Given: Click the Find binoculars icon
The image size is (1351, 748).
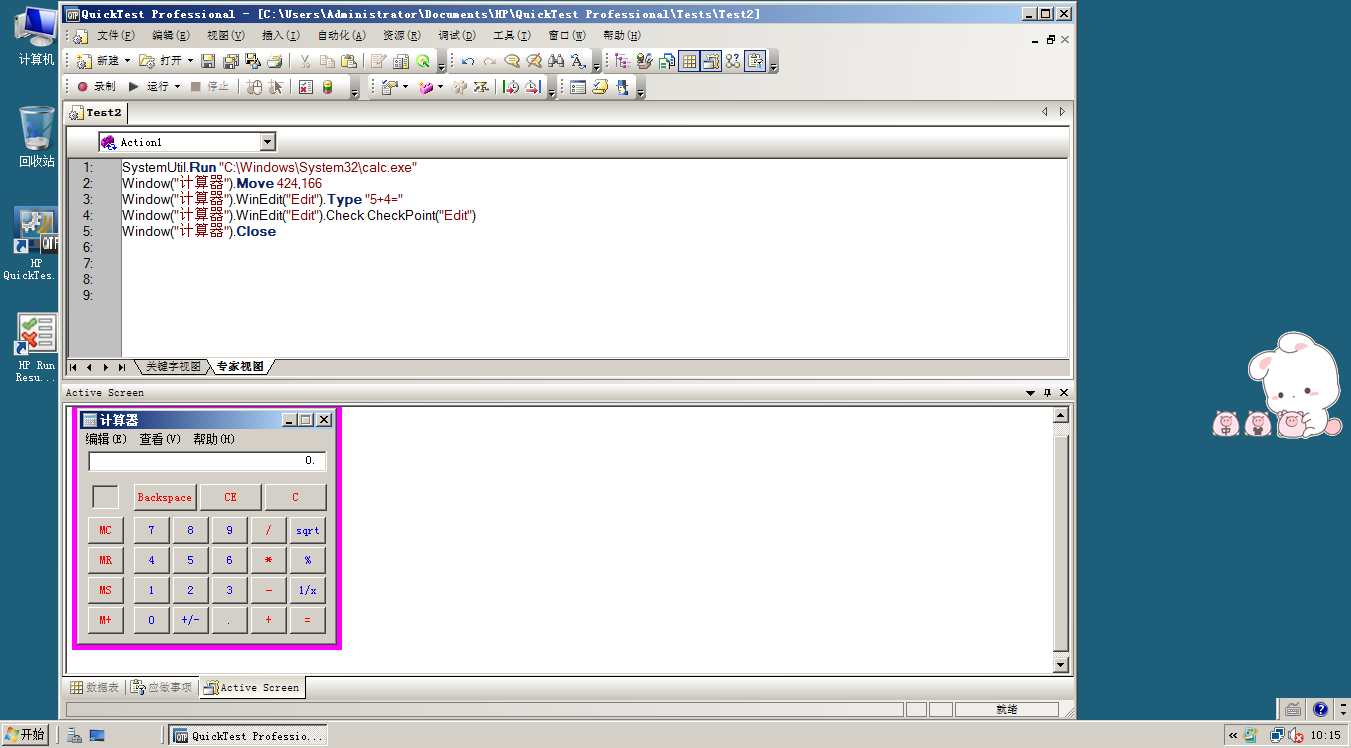Looking at the screenshot, I should 556,61.
